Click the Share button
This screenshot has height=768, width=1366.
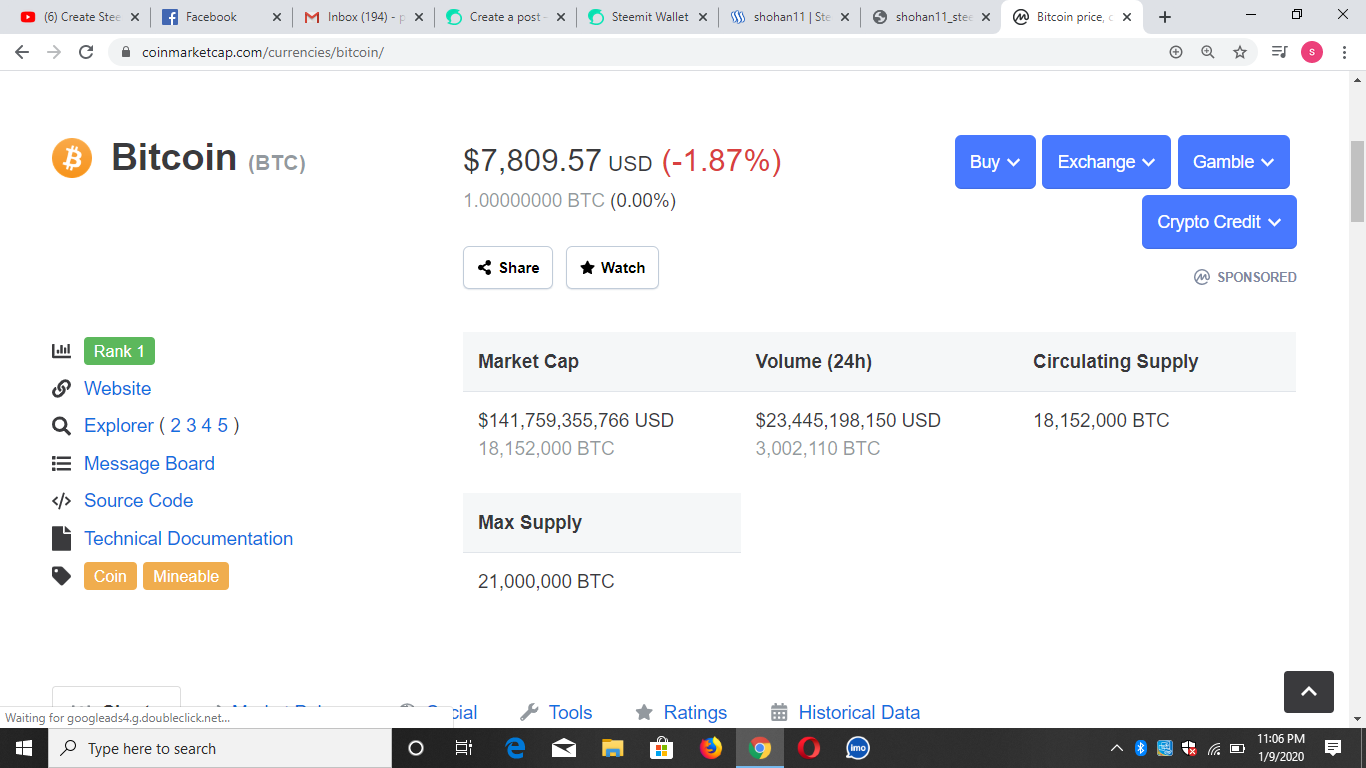click(x=508, y=268)
